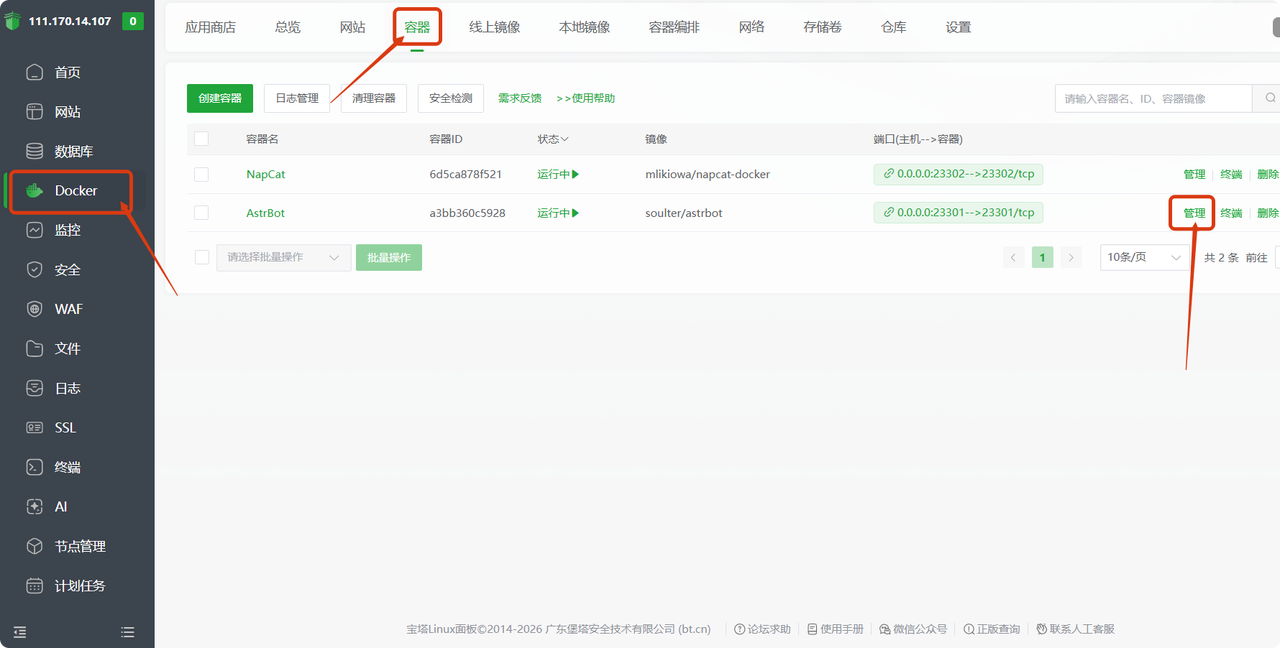Go to previous page arrow
The image size is (1280, 648).
pyautogui.click(x=1014, y=258)
